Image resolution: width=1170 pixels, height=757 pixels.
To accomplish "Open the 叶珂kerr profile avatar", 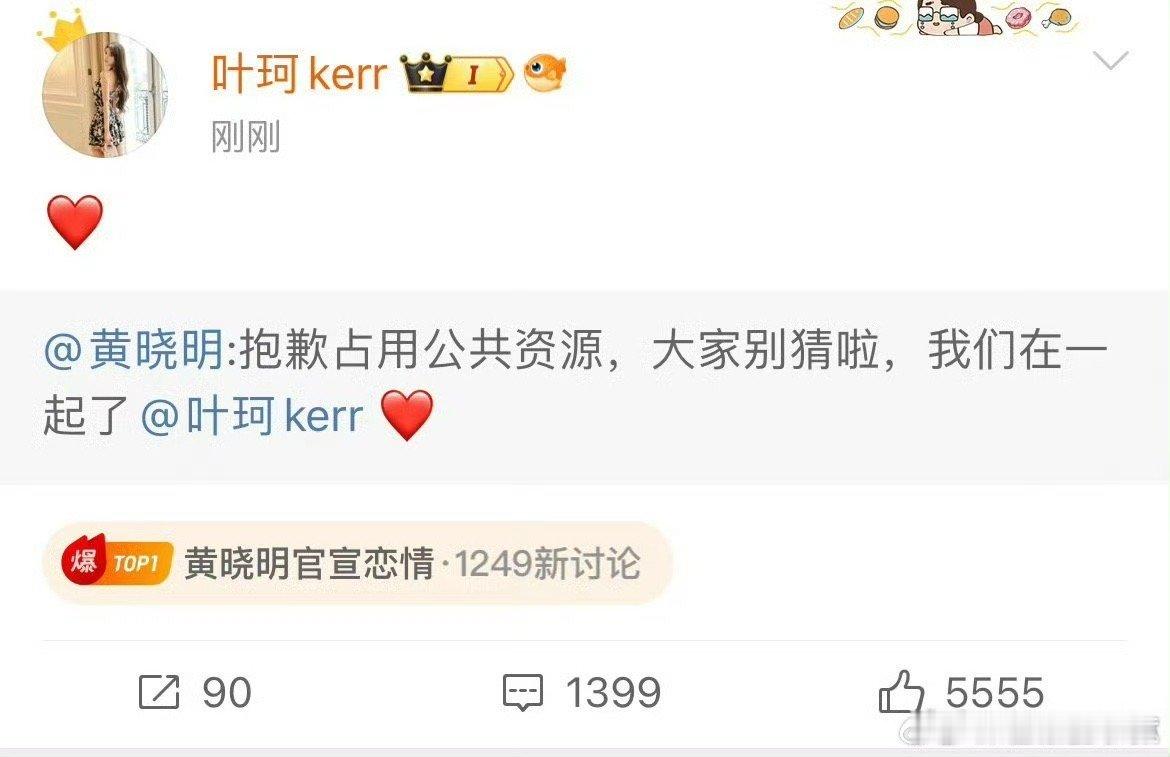I will (x=104, y=95).
